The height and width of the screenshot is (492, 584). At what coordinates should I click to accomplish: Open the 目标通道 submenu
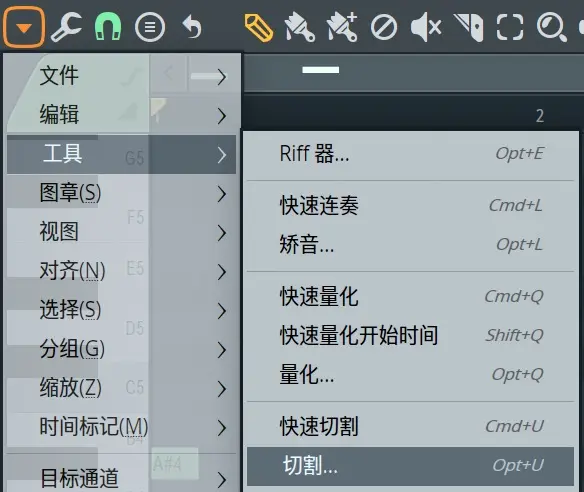(121, 478)
